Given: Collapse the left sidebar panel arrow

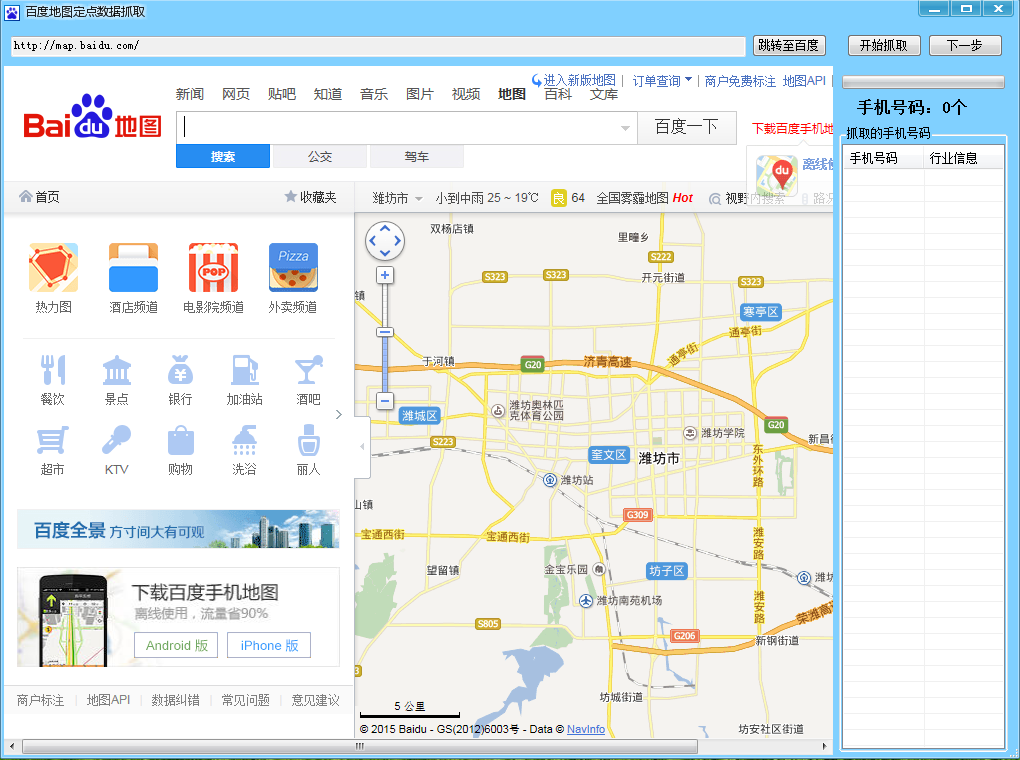Looking at the screenshot, I should click(x=362, y=446).
